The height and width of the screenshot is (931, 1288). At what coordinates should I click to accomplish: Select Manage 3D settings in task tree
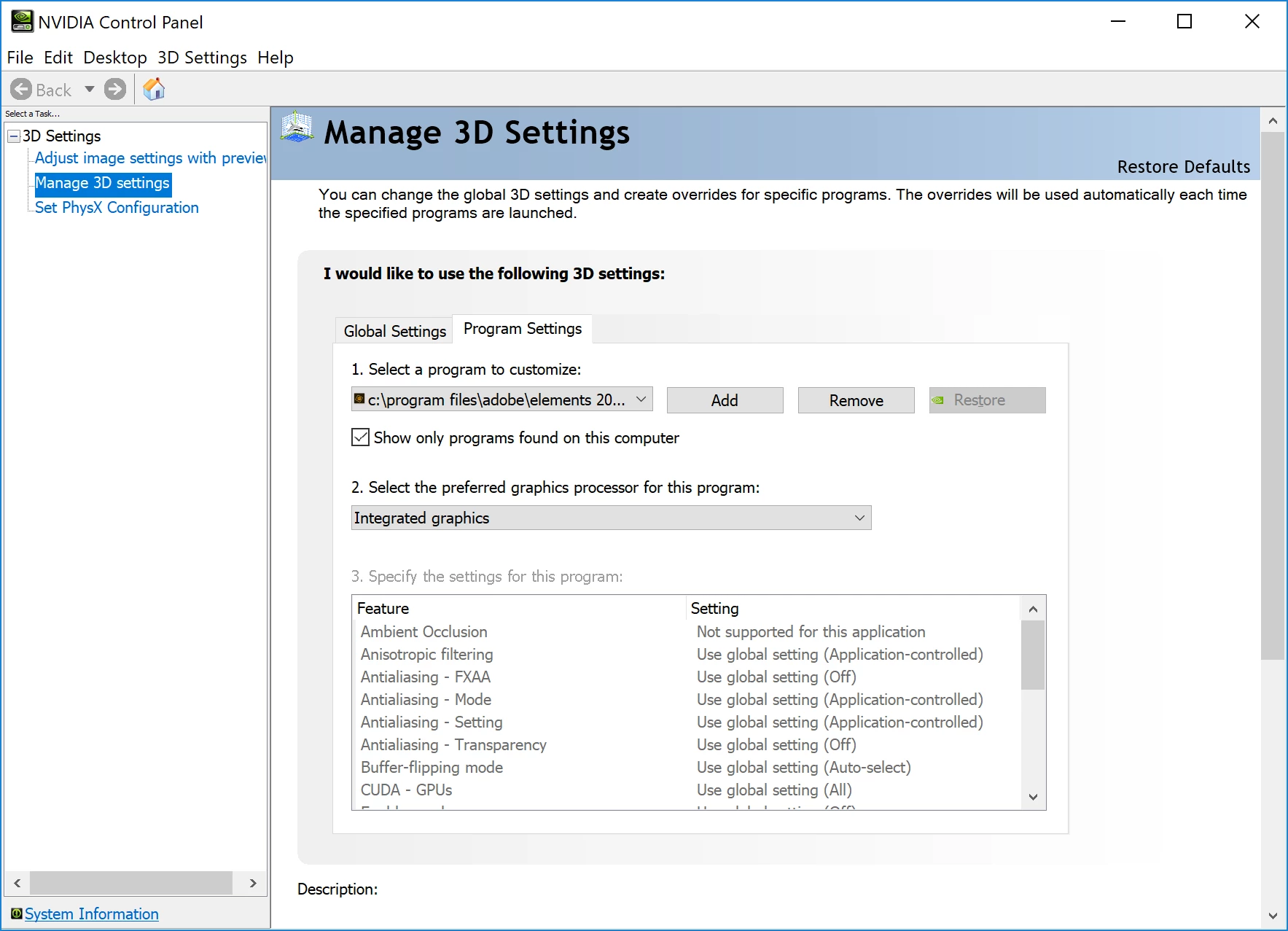pos(103,183)
